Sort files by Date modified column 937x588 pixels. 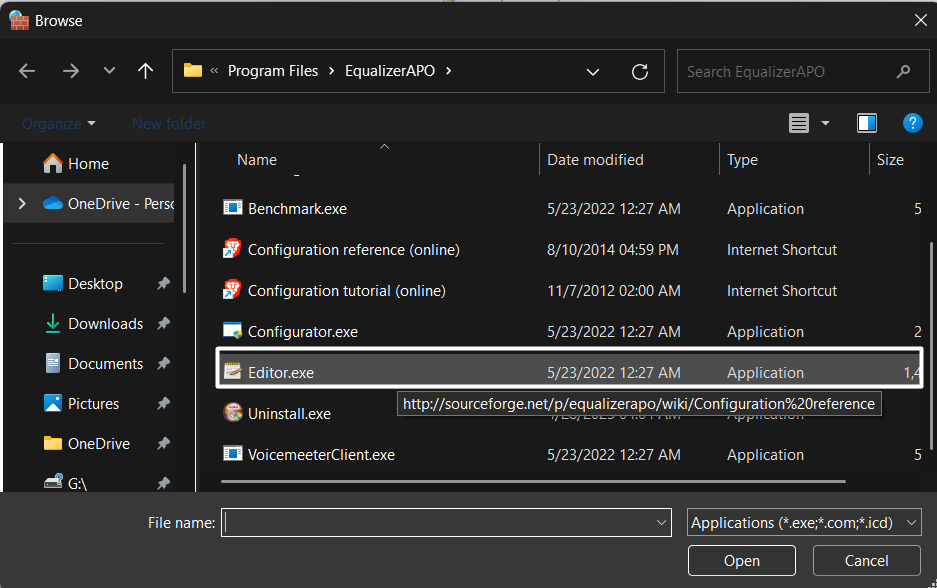pyautogui.click(x=595, y=160)
